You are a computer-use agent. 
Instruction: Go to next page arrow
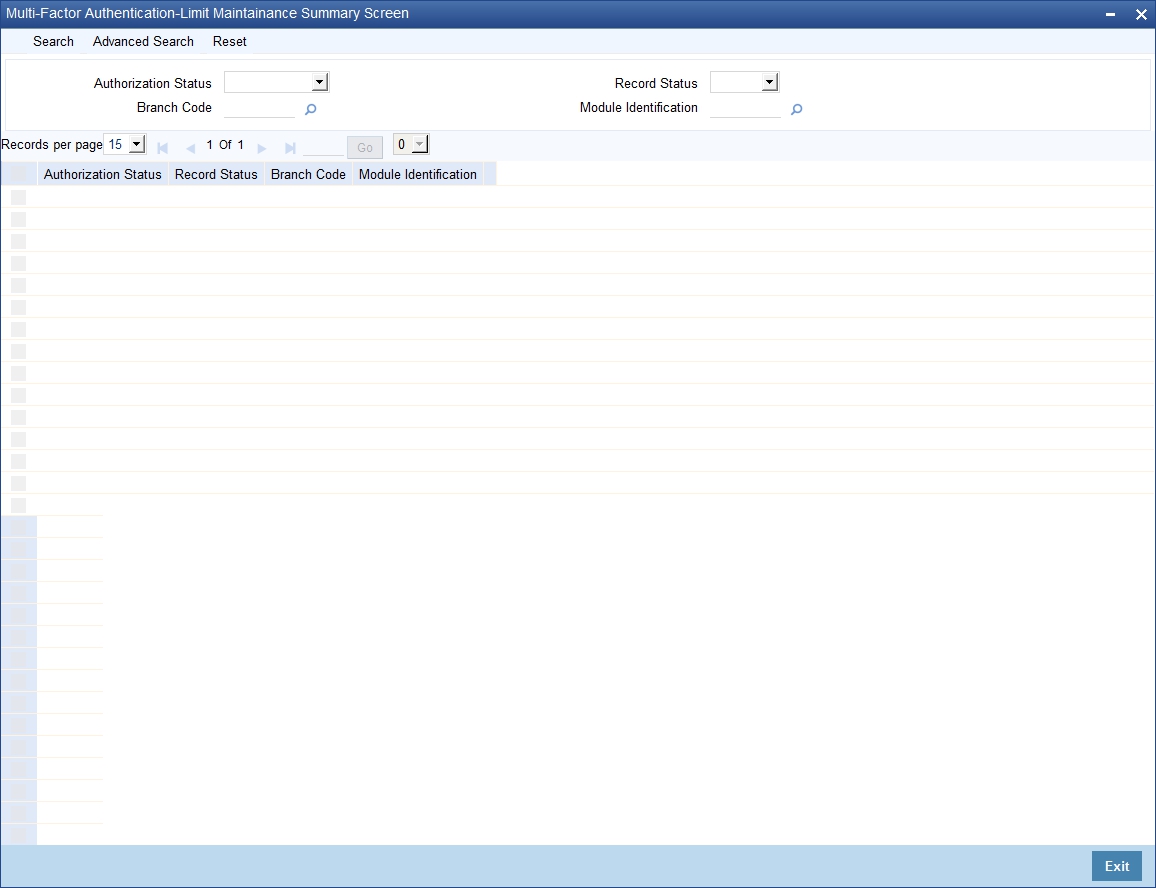(262, 148)
